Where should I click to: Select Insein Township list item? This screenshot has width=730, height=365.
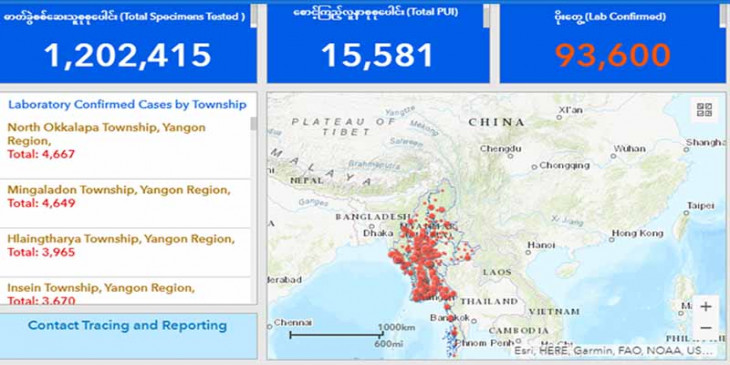point(125,291)
